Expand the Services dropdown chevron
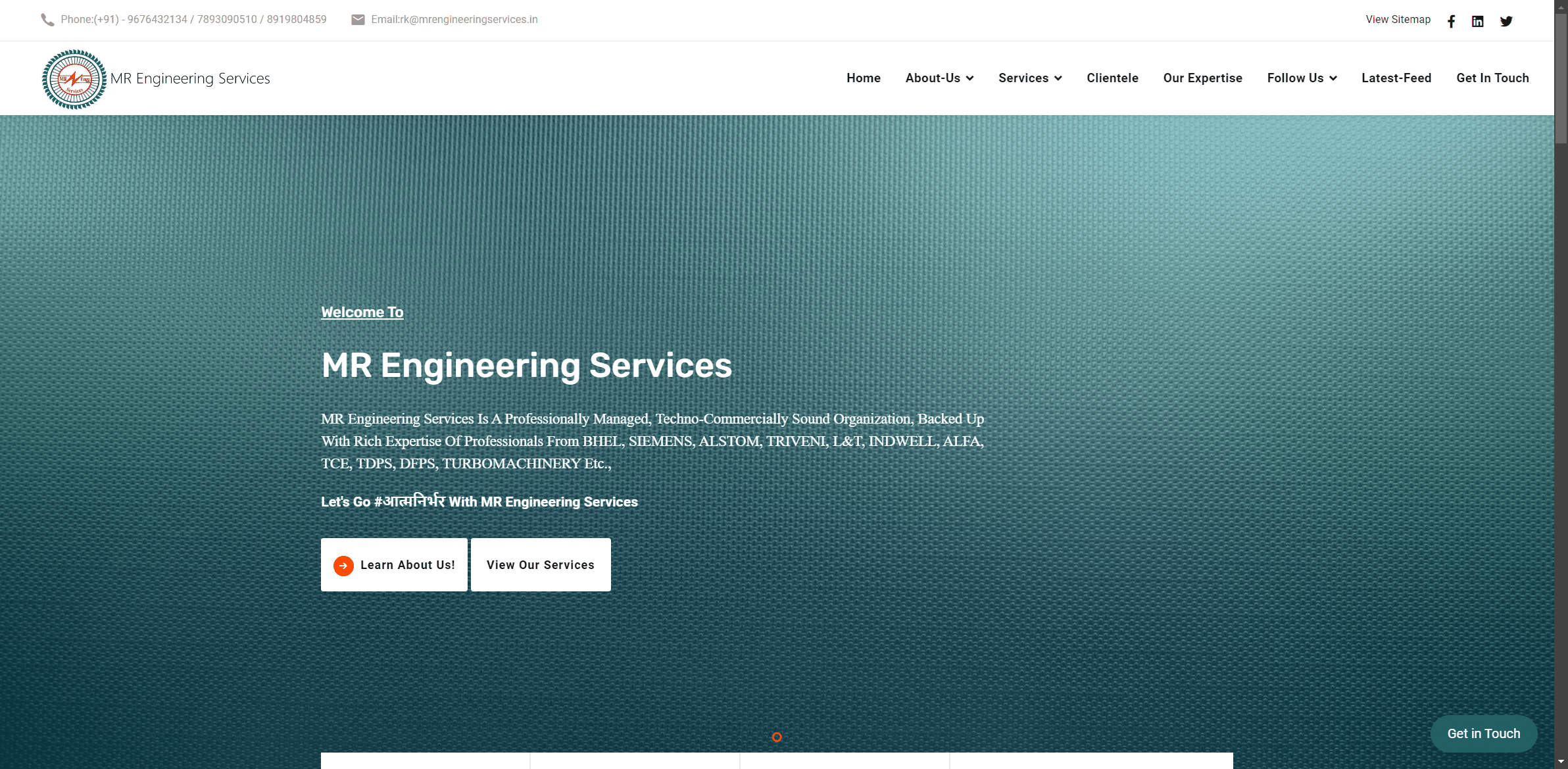 tap(1058, 78)
